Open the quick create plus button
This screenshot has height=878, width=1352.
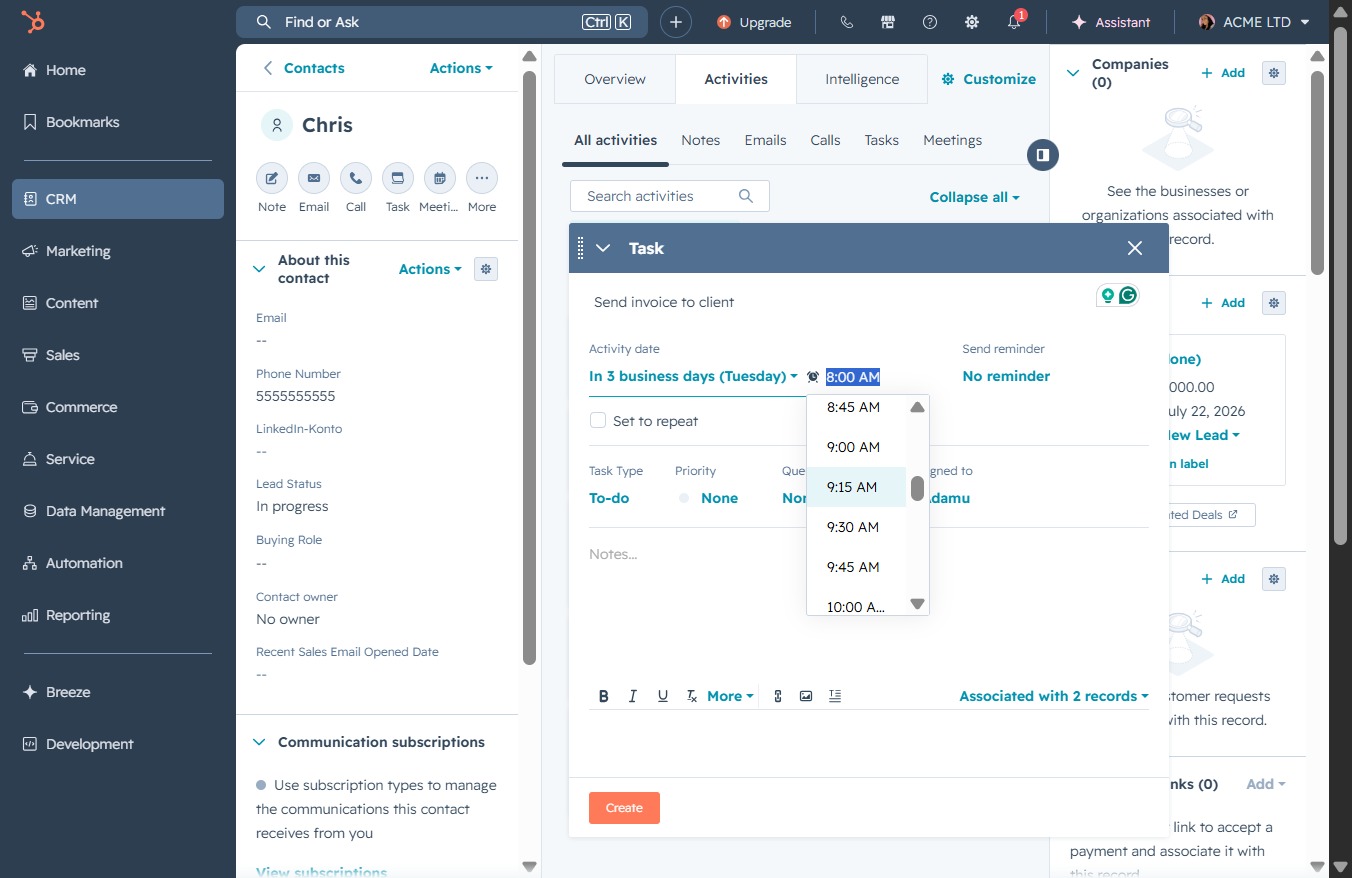pos(676,22)
